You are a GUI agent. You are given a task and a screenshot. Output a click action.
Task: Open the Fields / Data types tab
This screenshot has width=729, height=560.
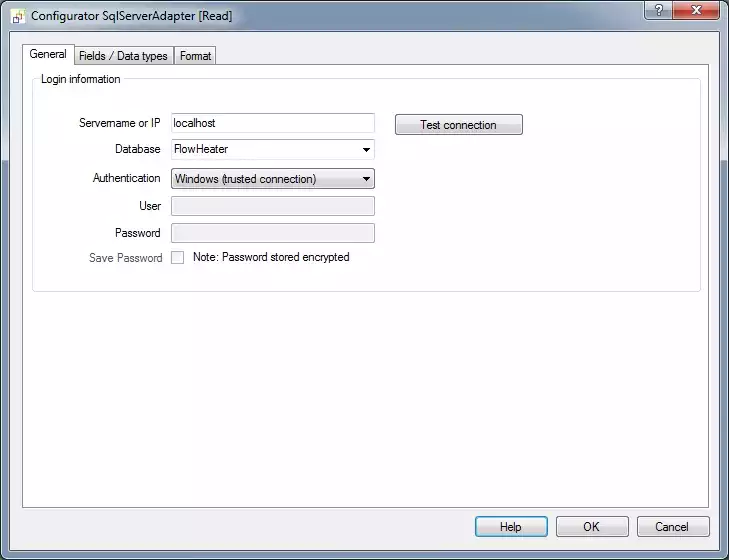[x=123, y=56]
